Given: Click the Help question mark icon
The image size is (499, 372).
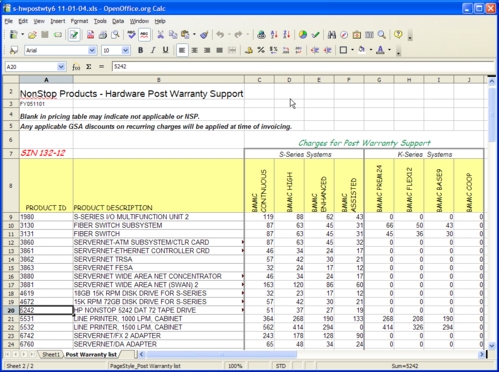Looking at the screenshot, I should [x=398, y=35].
